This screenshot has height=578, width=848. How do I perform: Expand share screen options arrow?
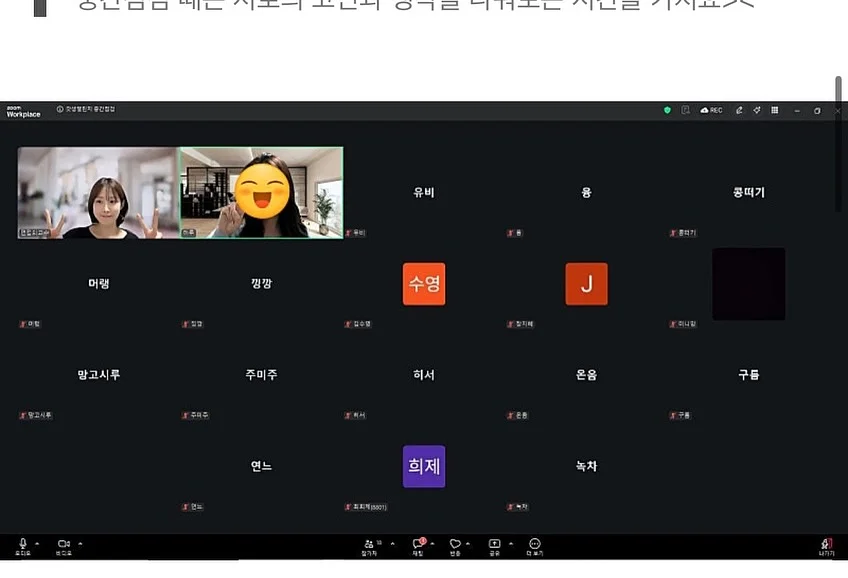click(511, 543)
